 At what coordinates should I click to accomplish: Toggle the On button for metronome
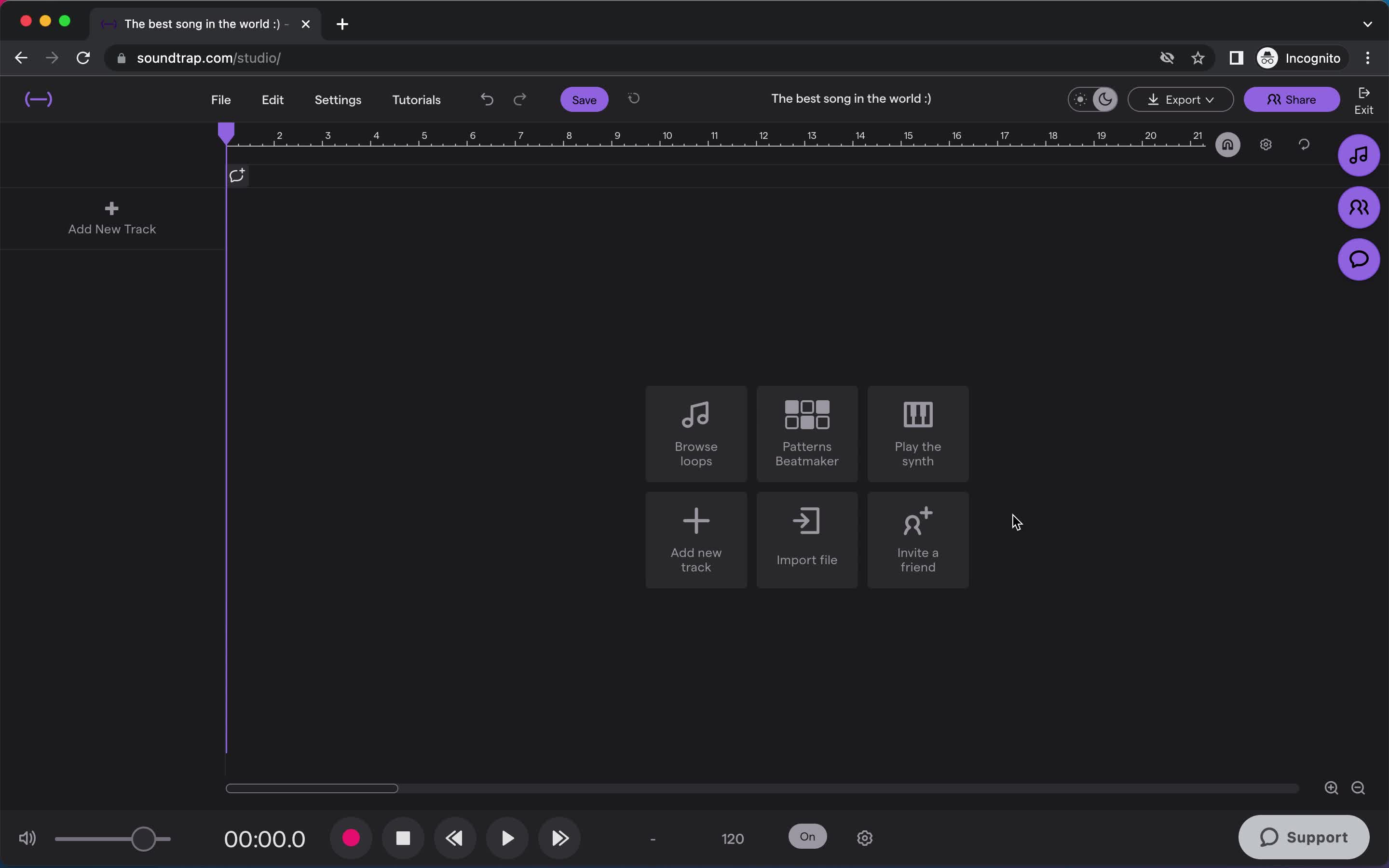[807, 837]
